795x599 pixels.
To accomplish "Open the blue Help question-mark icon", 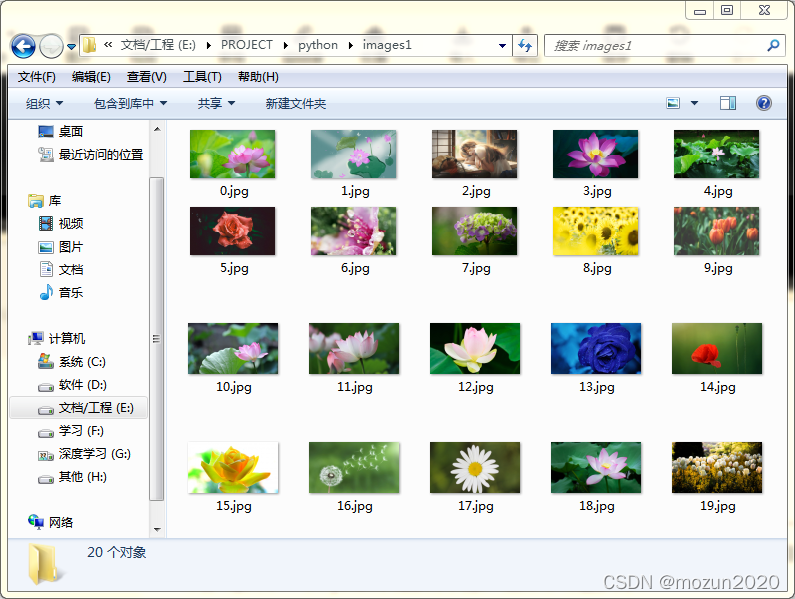I will [x=764, y=103].
